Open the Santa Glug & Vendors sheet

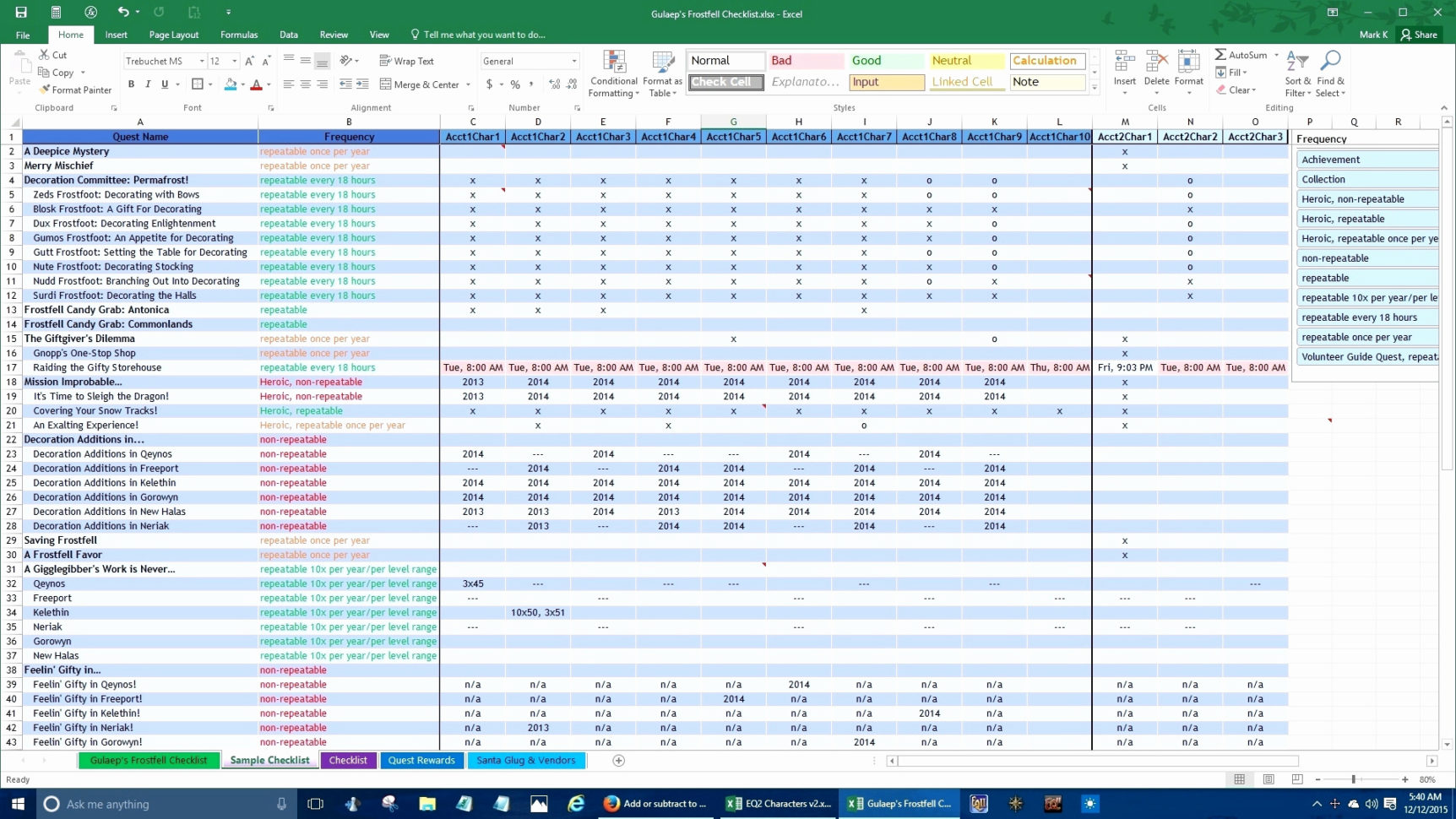526,760
